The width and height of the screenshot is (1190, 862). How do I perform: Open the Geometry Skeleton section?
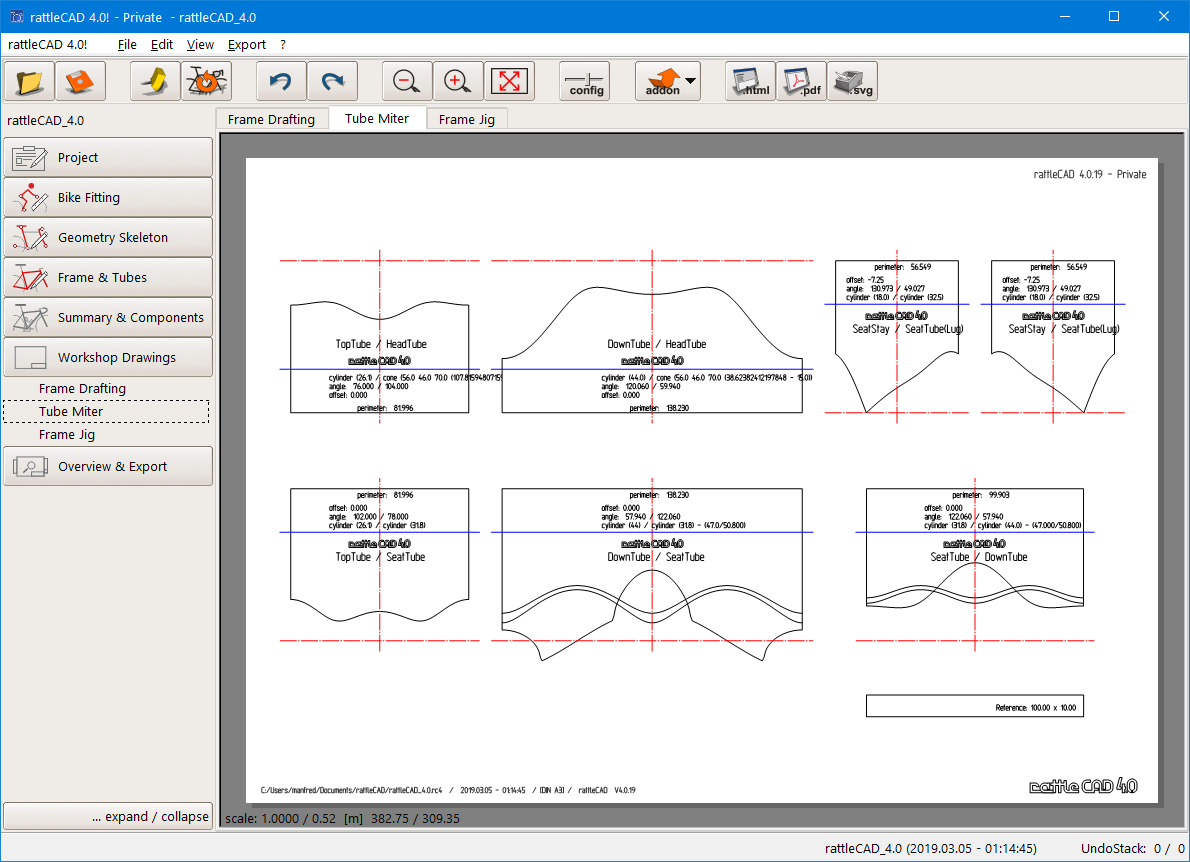point(108,238)
